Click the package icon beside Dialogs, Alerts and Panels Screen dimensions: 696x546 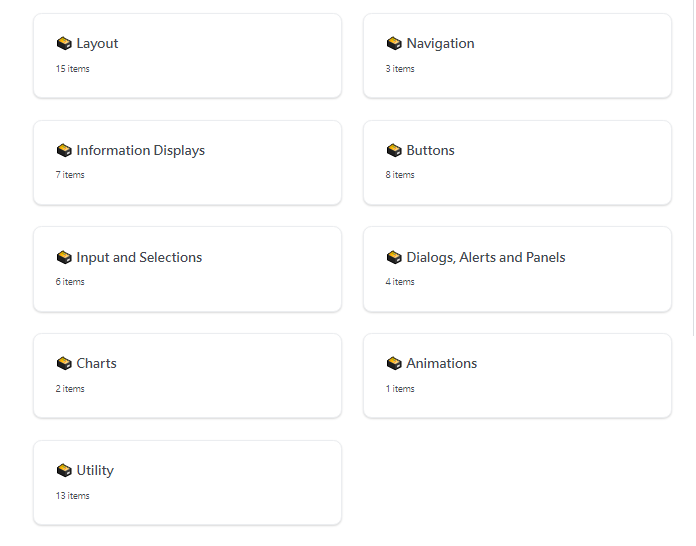tap(394, 257)
